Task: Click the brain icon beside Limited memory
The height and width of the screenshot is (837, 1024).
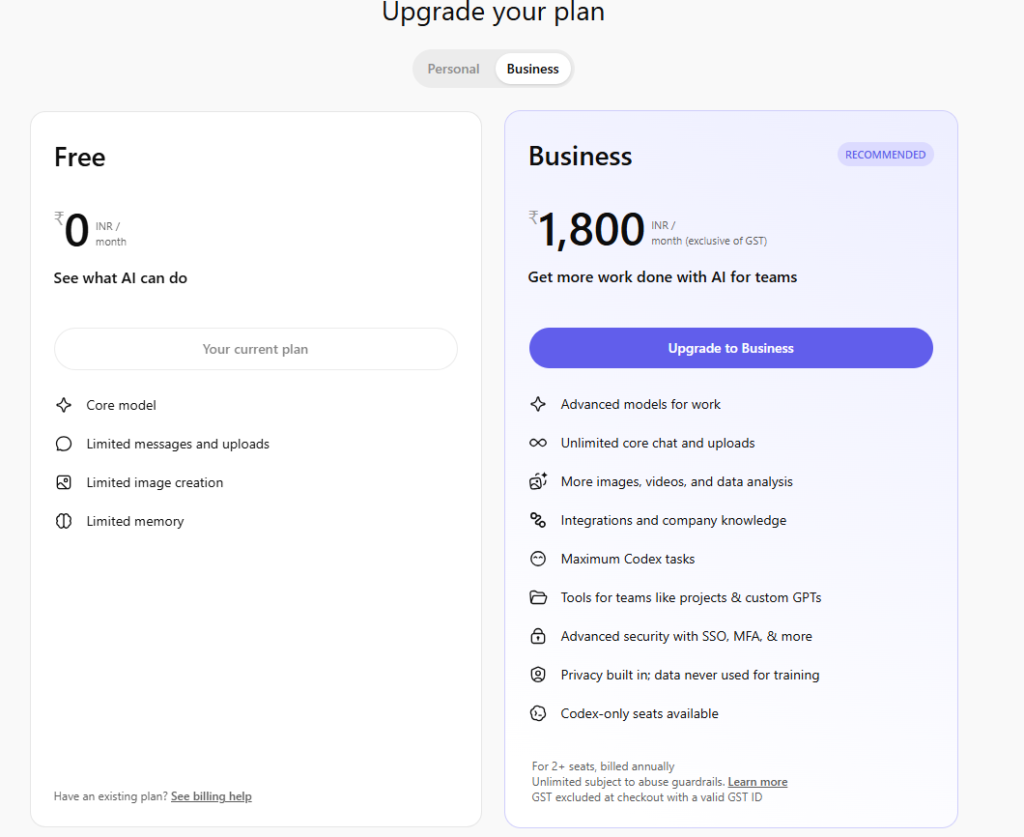Action: click(x=64, y=521)
